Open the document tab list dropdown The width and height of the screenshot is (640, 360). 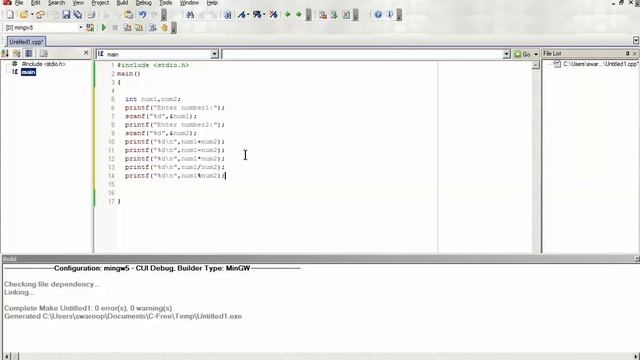click(x=636, y=40)
